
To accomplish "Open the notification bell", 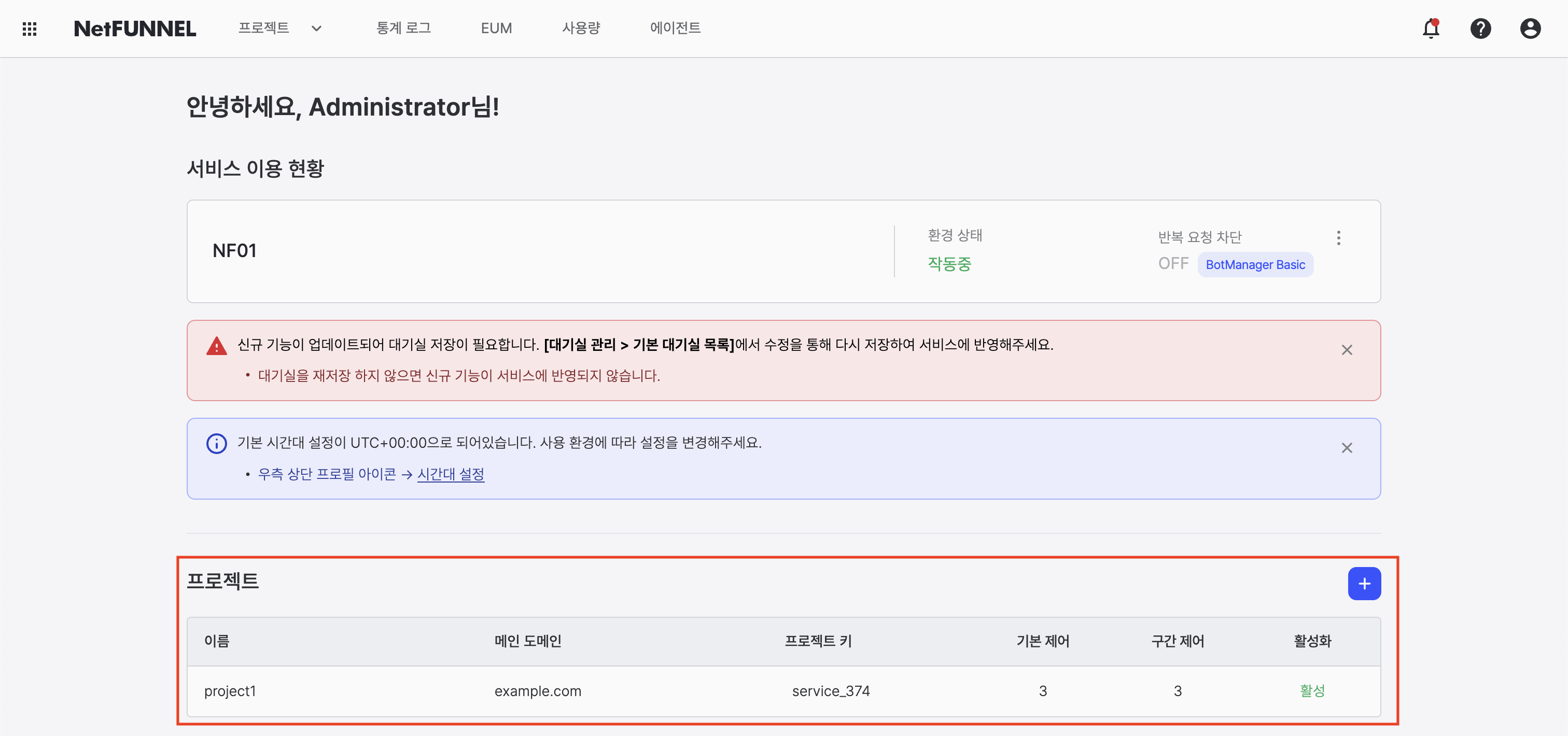I will coord(1431,29).
